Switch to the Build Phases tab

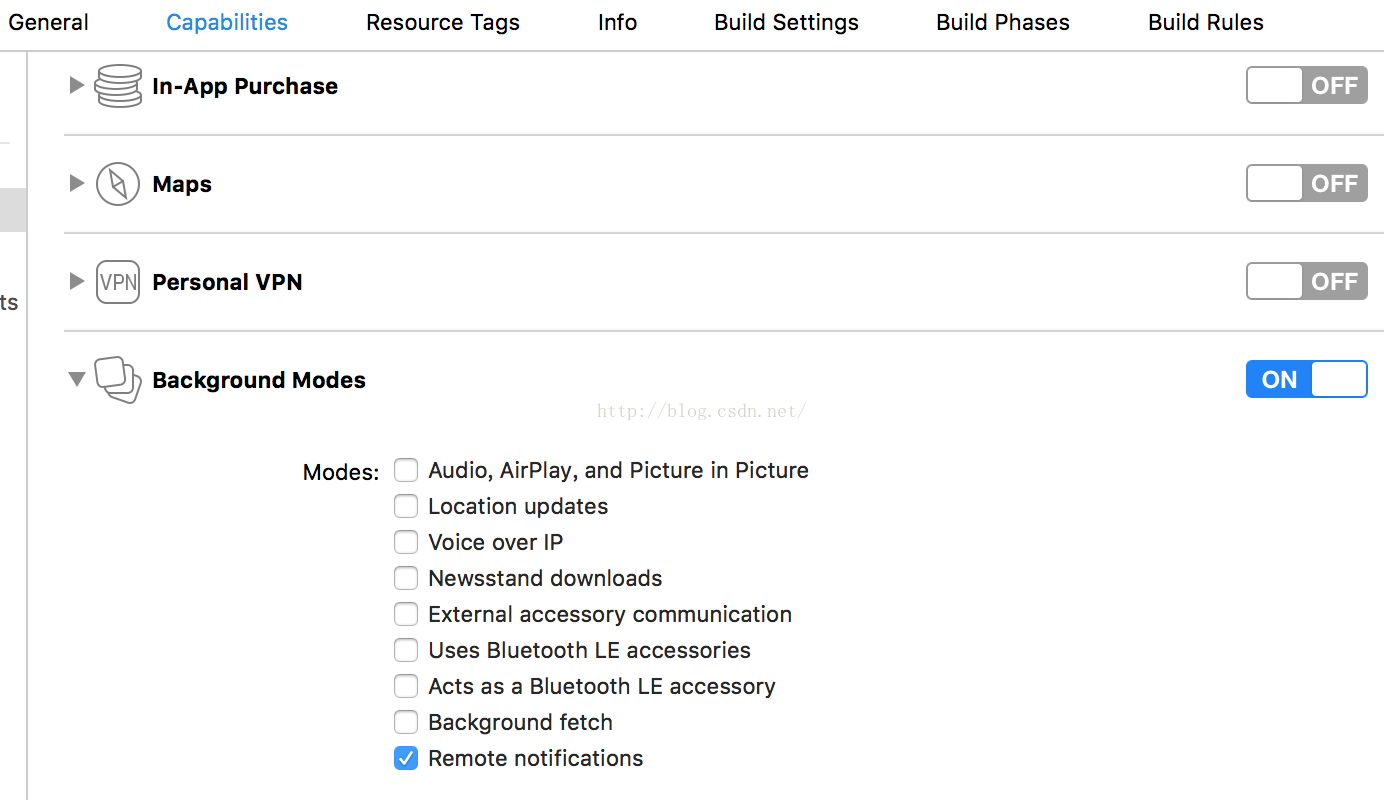[x=1003, y=22]
